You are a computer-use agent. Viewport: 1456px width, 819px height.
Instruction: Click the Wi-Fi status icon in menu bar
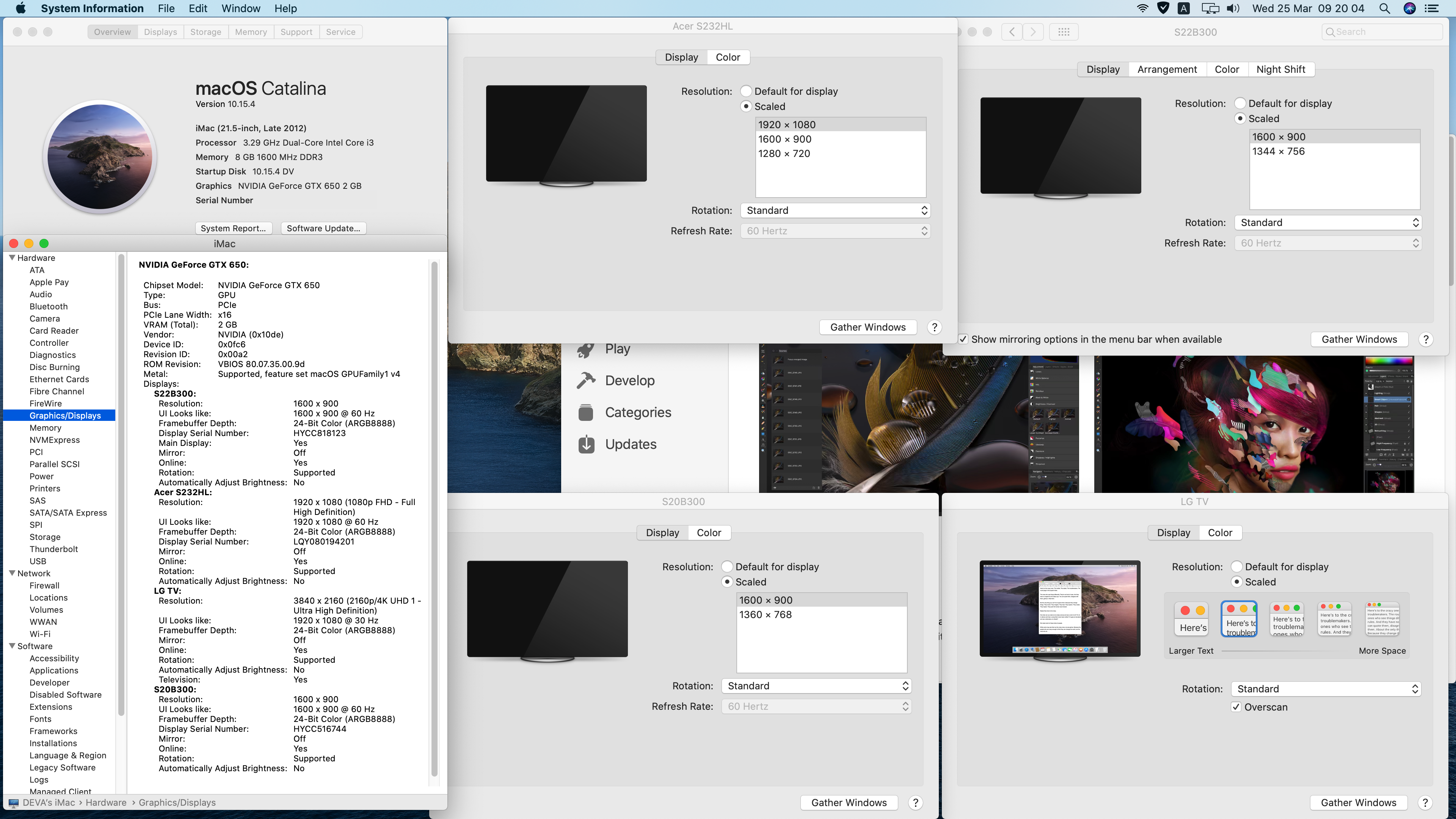(1142, 8)
